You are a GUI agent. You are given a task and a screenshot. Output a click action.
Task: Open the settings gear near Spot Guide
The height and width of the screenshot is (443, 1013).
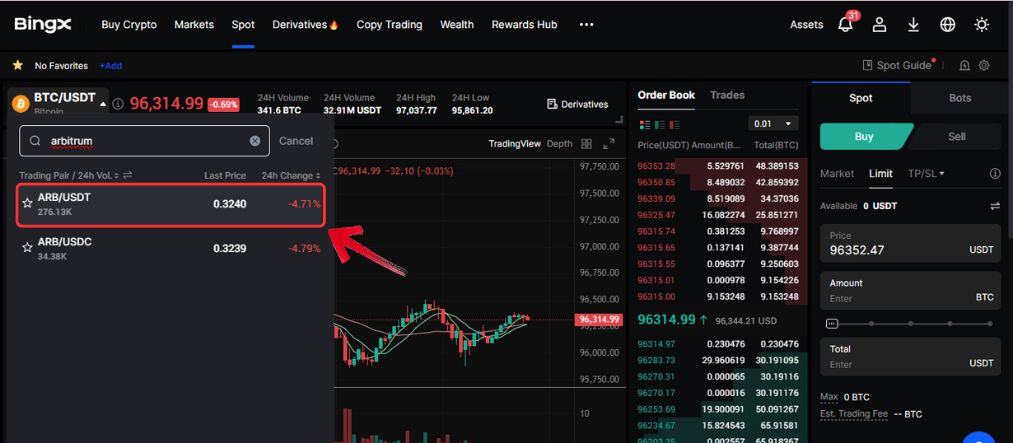click(984, 65)
